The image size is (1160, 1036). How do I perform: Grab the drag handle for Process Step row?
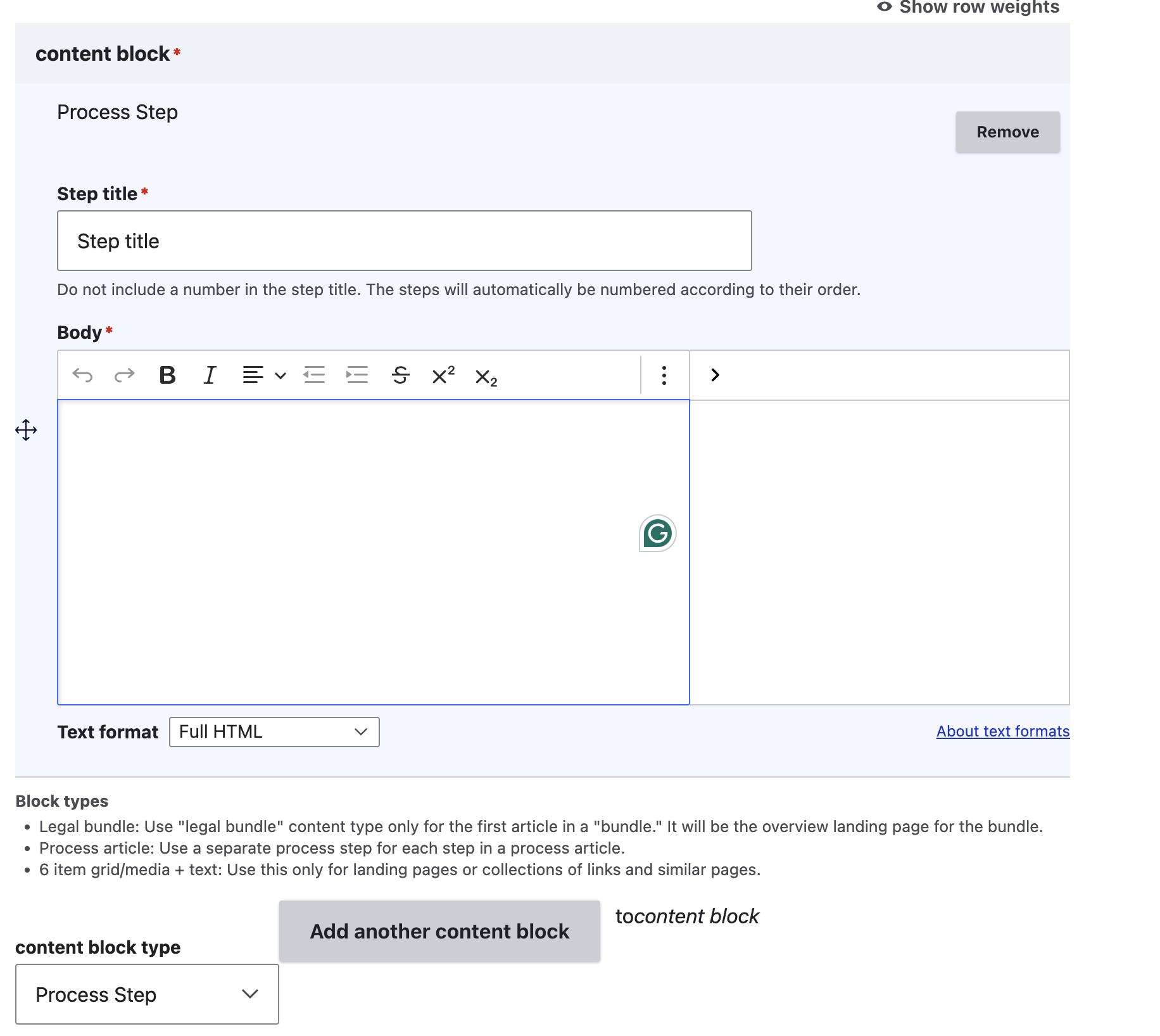(x=26, y=430)
